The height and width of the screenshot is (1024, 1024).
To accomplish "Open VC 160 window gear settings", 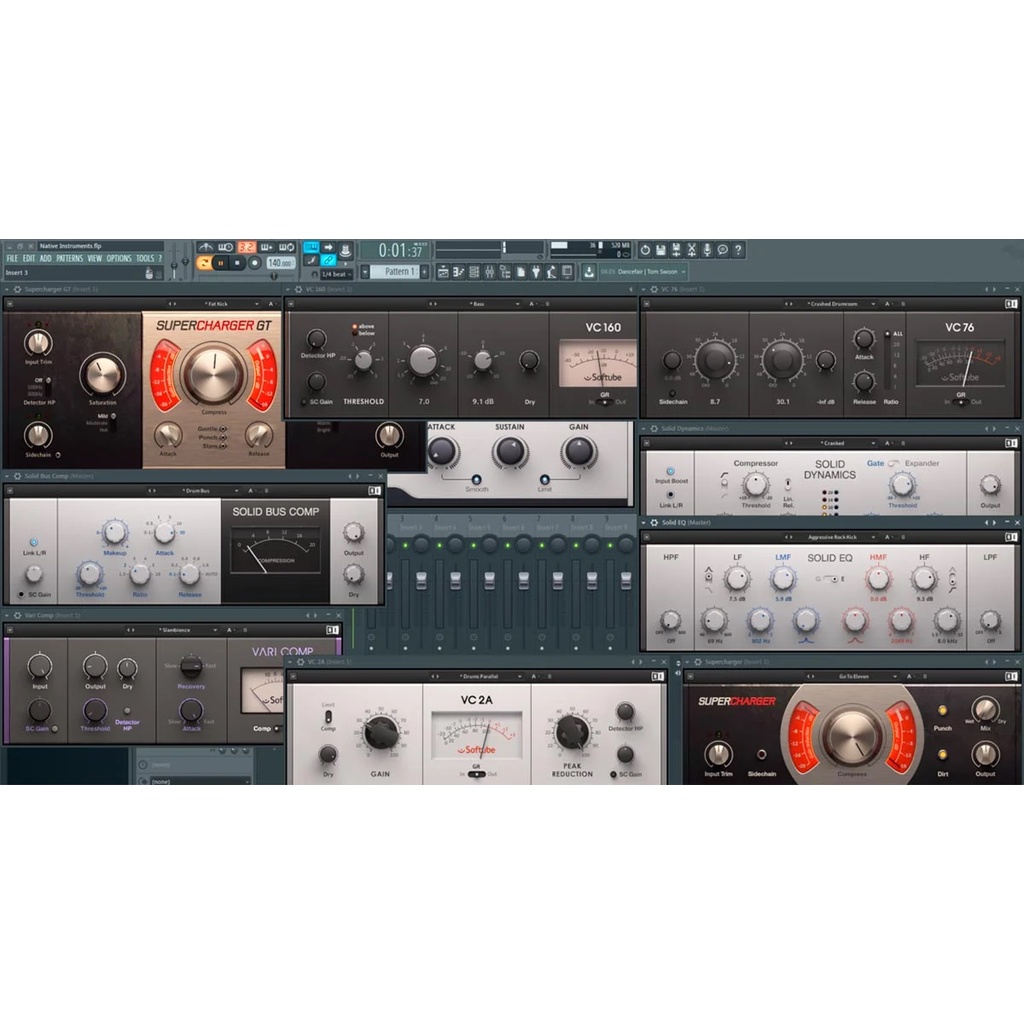I will (x=298, y=289).
